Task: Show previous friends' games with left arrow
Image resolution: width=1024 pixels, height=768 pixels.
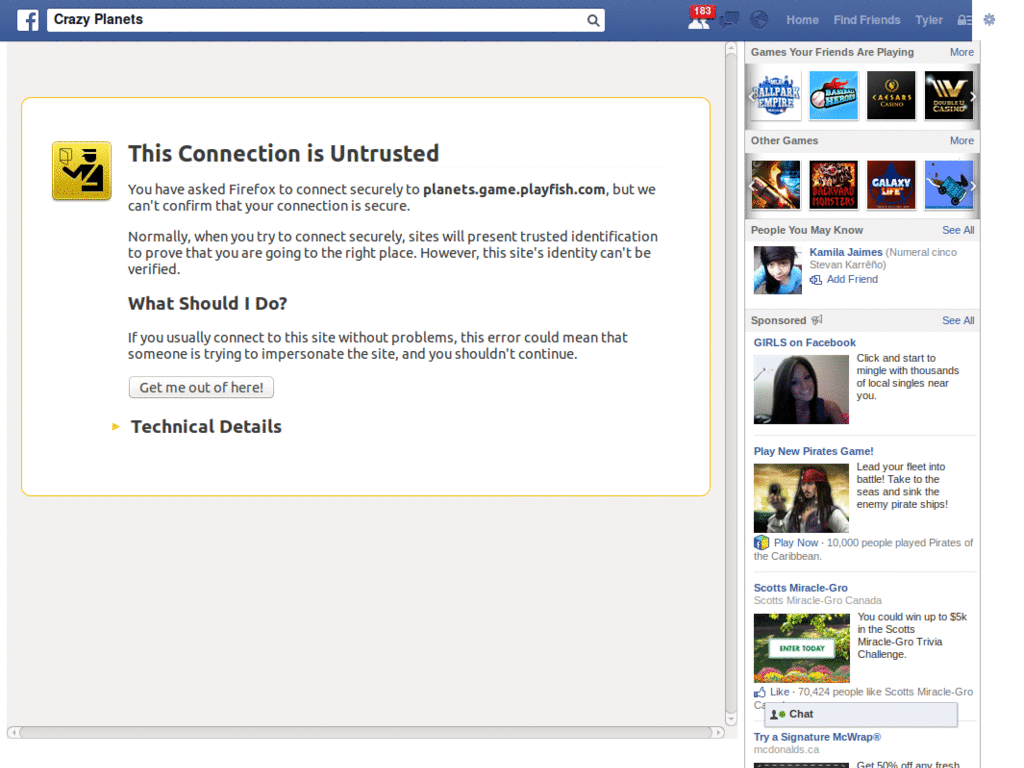Action: pos(751,97)
